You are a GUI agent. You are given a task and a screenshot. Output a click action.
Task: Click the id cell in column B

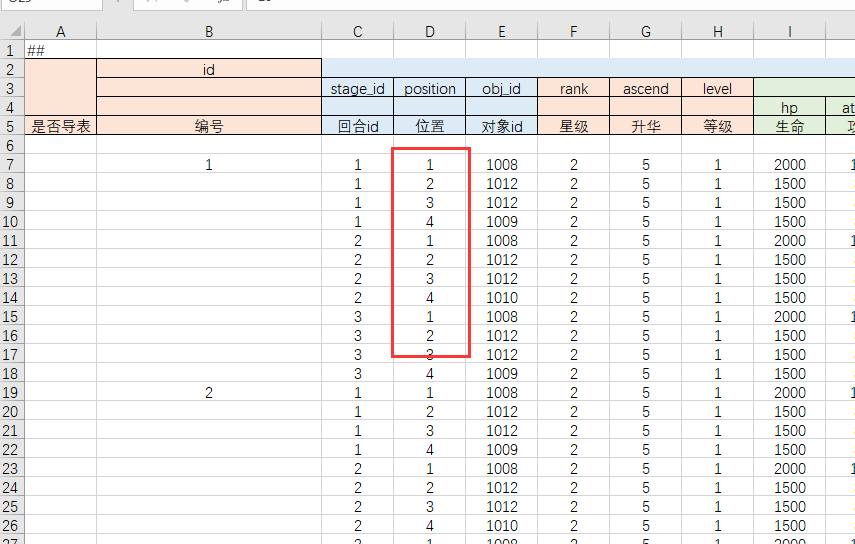tap(209, 69)
